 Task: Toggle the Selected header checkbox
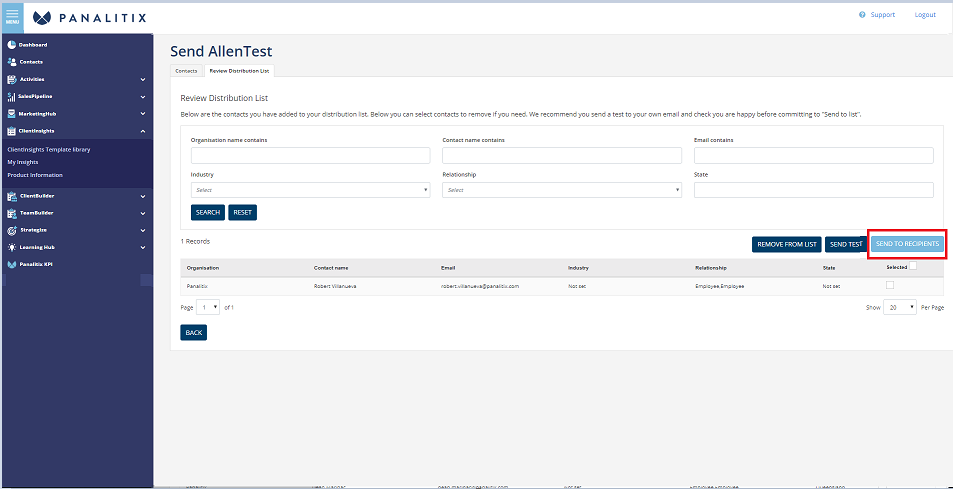[x=912, y=265]
